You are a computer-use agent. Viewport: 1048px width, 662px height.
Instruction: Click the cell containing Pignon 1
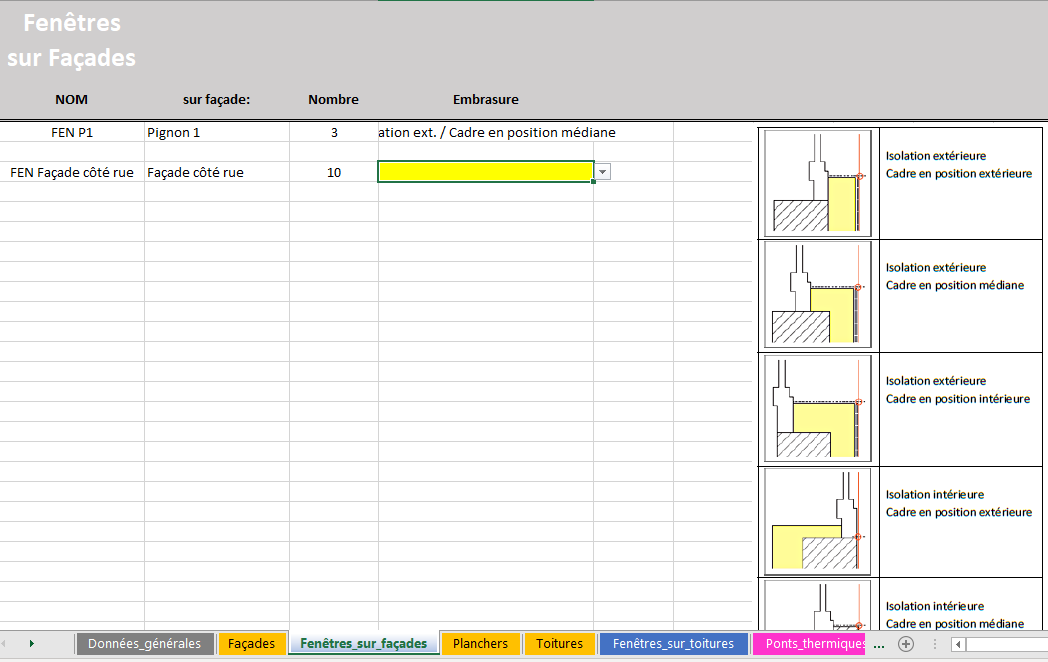click(x=216, y=132)
